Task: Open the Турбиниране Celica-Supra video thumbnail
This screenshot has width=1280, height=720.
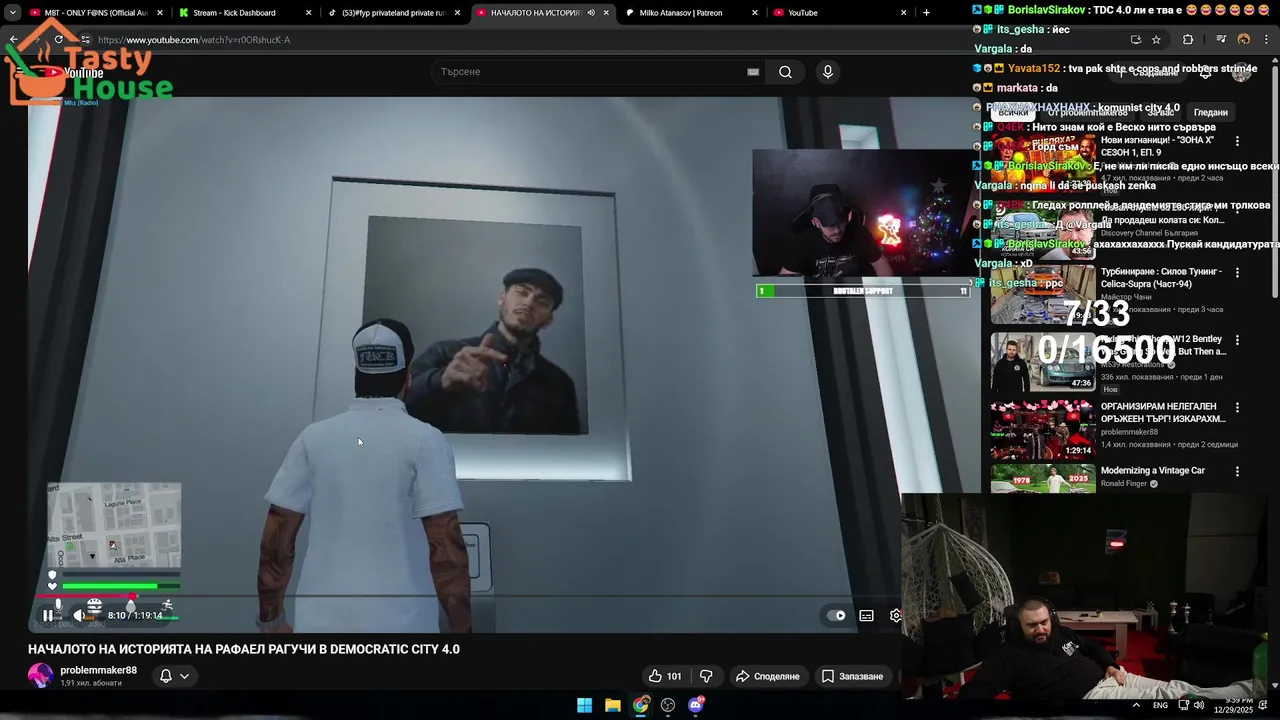Action: pyautogui.click(x=1043, y=294)
